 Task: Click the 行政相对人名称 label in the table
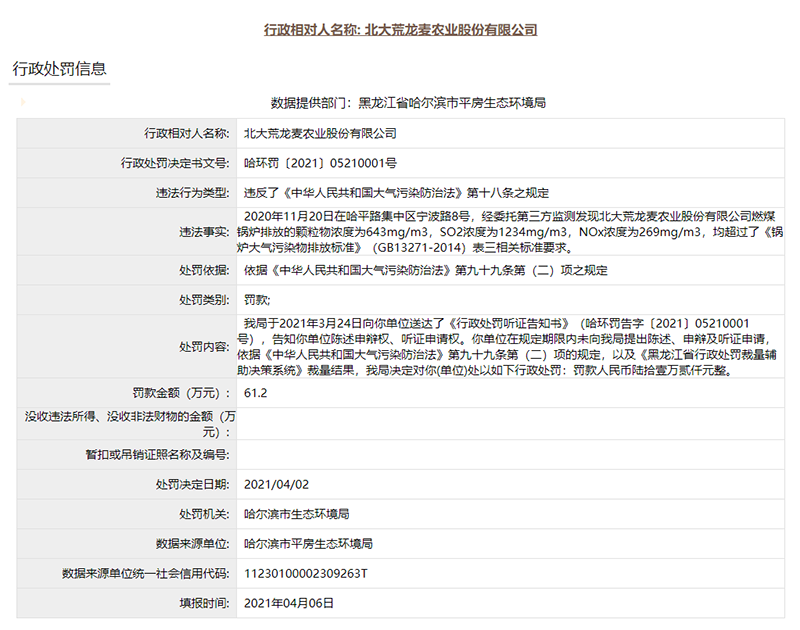pos(187,134)
